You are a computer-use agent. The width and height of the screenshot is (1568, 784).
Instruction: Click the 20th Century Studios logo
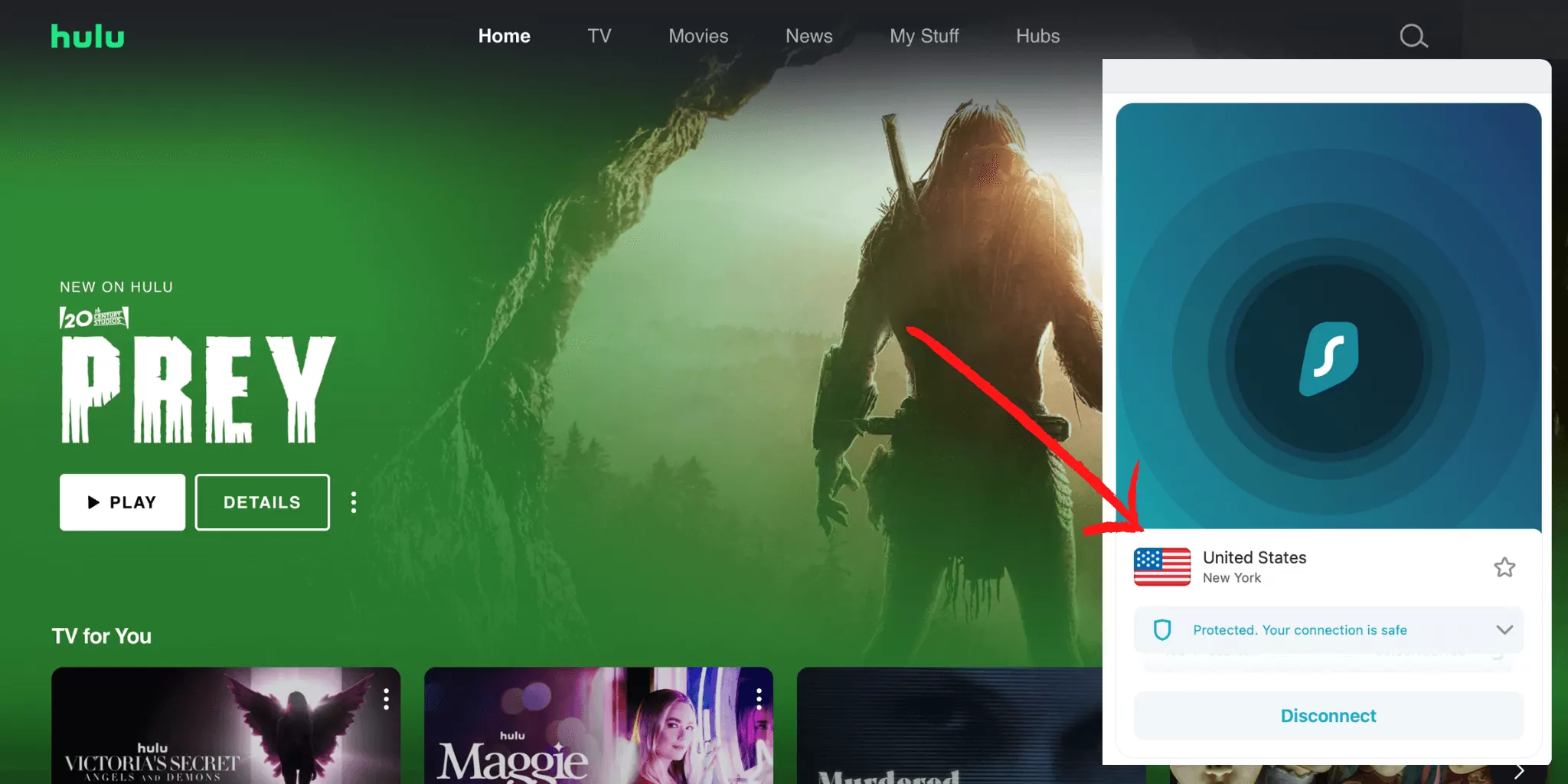[x=94, y=317]
